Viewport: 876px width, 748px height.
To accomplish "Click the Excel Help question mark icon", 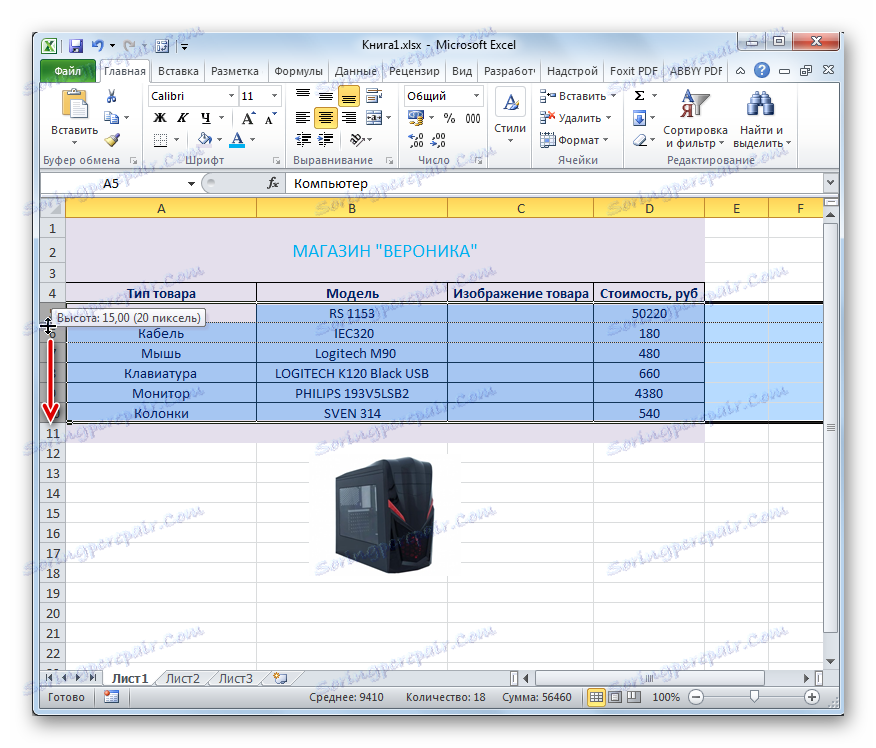I will [761, 70].
